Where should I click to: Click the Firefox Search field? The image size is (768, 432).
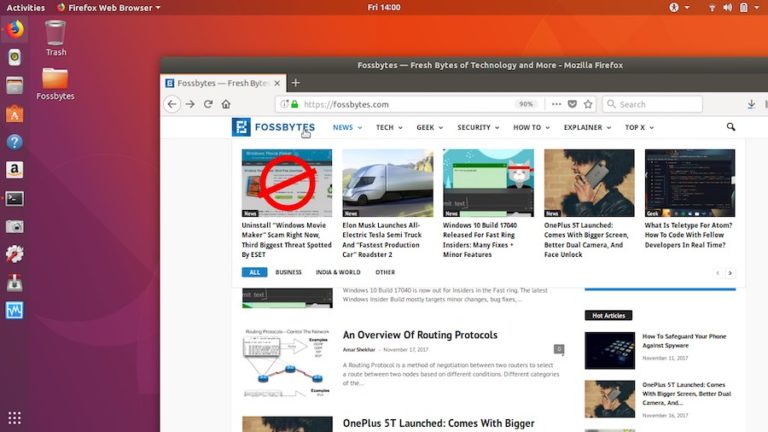click(x=652, y=104)
